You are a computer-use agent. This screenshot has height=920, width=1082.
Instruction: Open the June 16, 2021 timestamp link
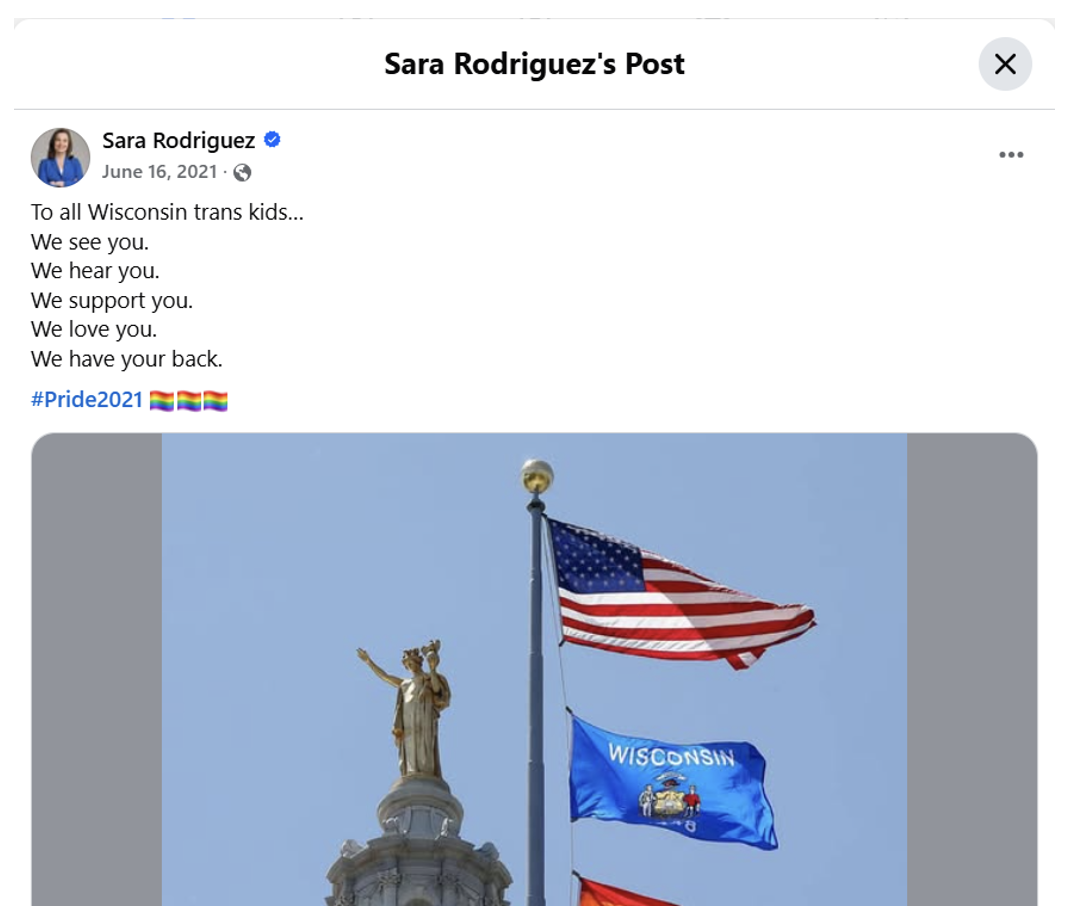coord(159,172)
